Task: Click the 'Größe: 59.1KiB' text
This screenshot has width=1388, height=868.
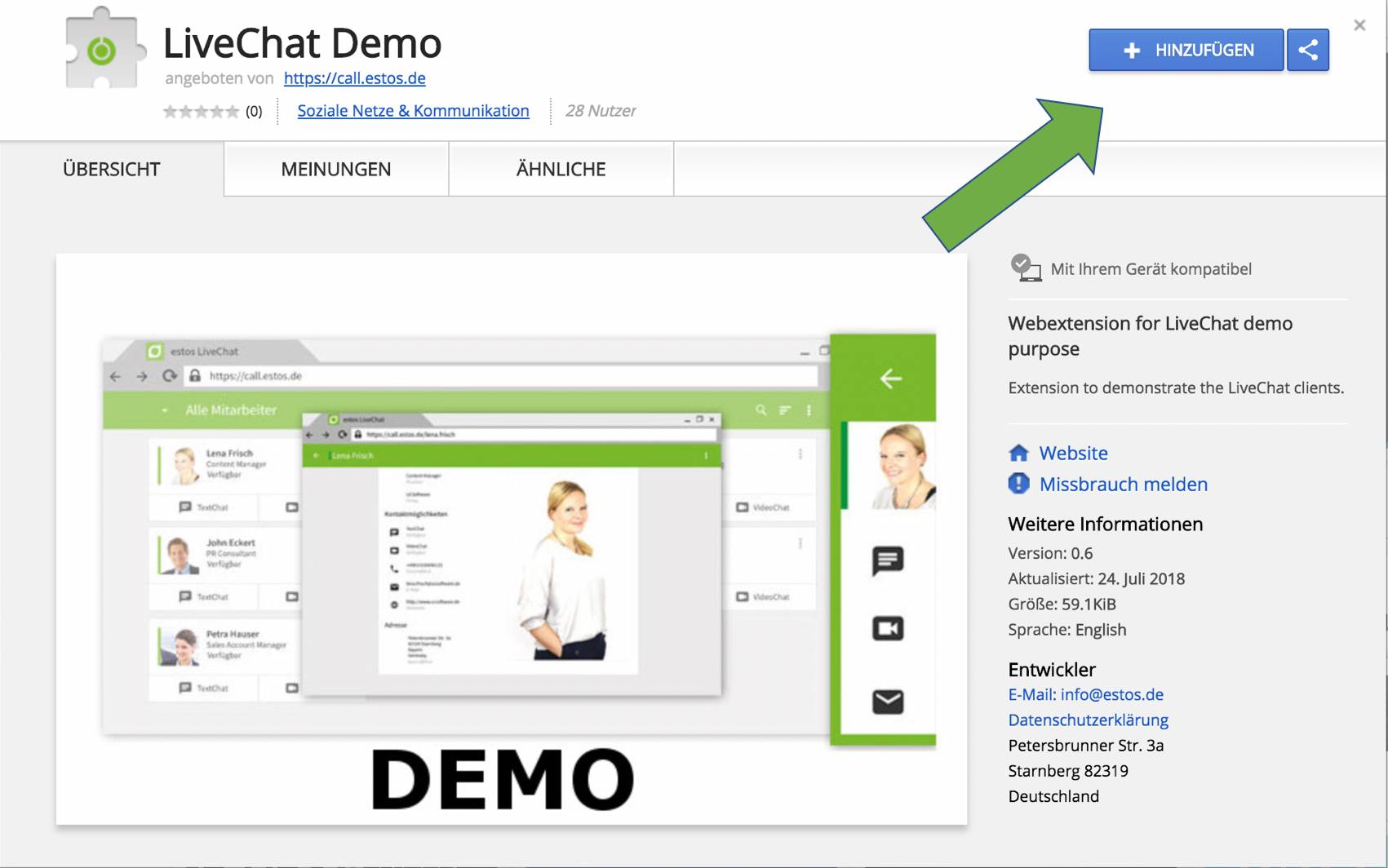Action: tap(1062, 604)
